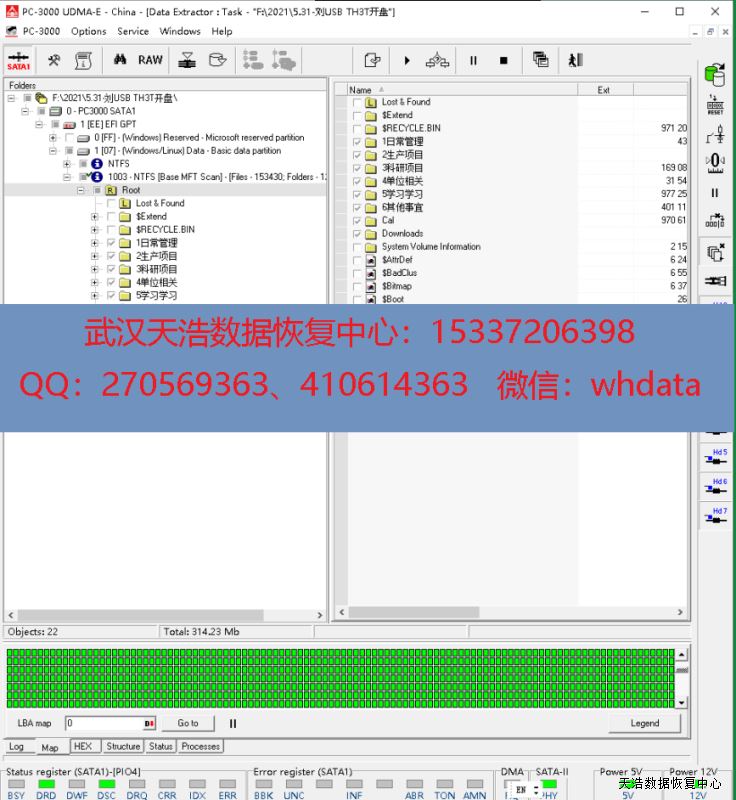
Task: Click the SATA1 port icon in toolbar
Action: pyautogui.click(x=19, y=60)
